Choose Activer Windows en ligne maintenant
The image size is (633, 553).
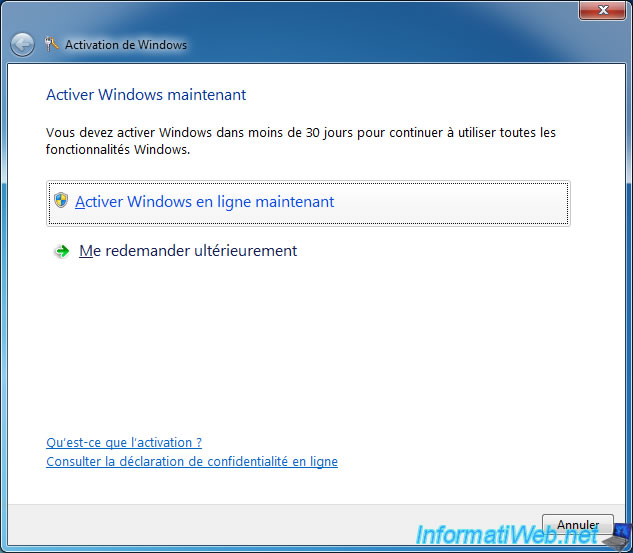pos(308,203)
